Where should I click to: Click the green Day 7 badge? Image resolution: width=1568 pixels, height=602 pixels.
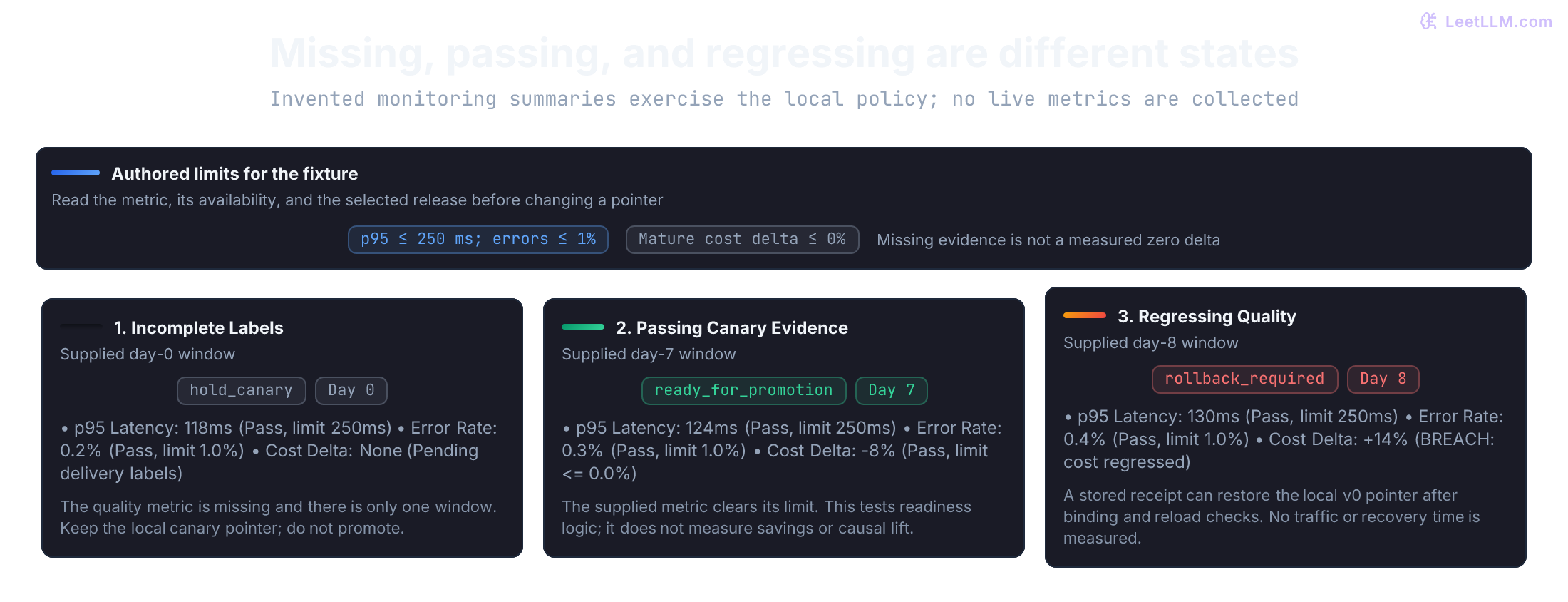coord(892,391)
